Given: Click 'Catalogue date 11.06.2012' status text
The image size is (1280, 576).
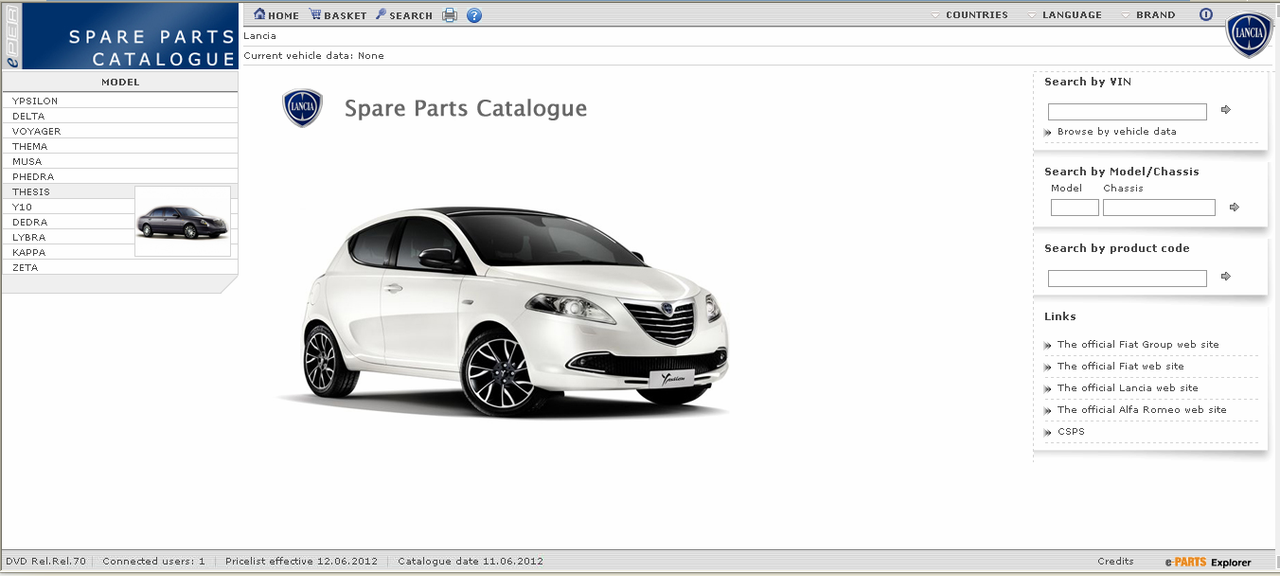Looking at the screenshot, I should pos(470,561).
